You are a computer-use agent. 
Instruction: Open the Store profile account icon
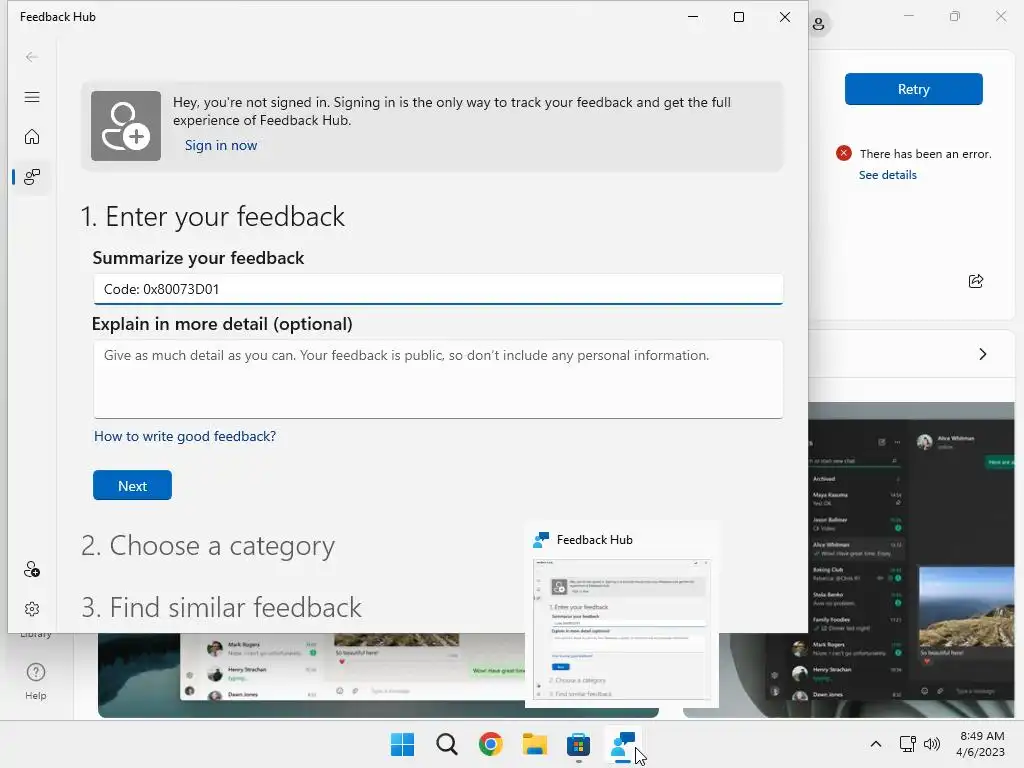pos(818,25)
